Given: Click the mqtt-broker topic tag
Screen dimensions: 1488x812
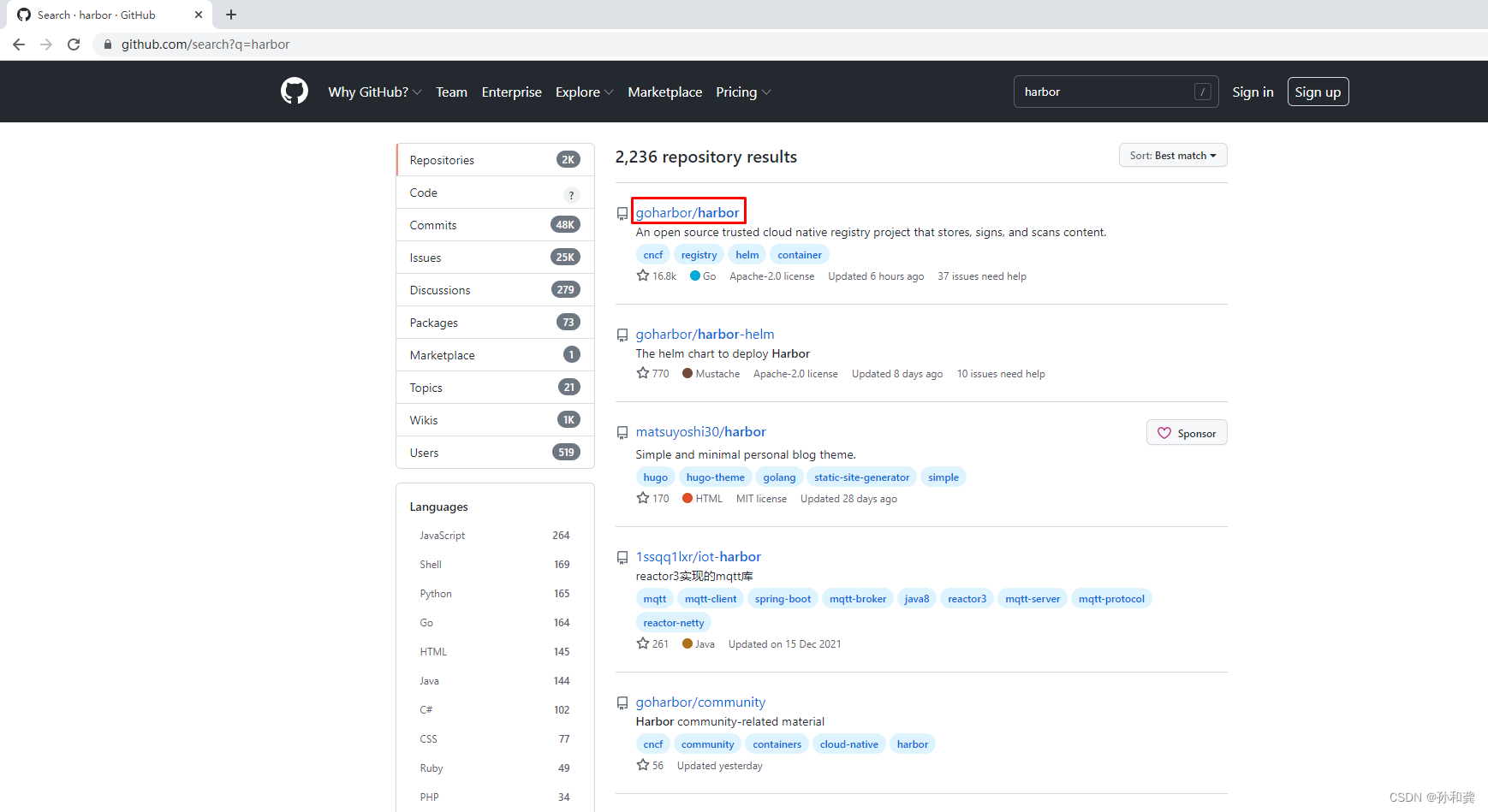Looking at the screenshot, I should 858,599.
